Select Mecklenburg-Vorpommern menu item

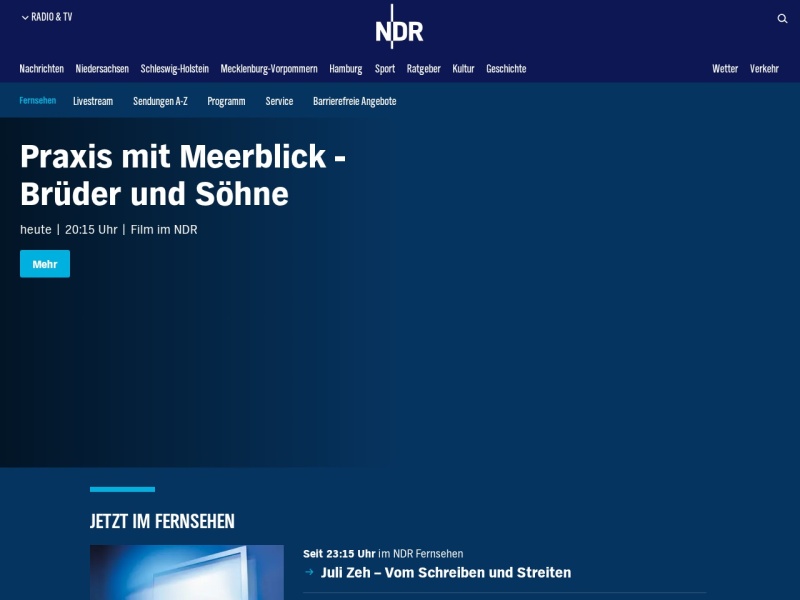[269, 69]
